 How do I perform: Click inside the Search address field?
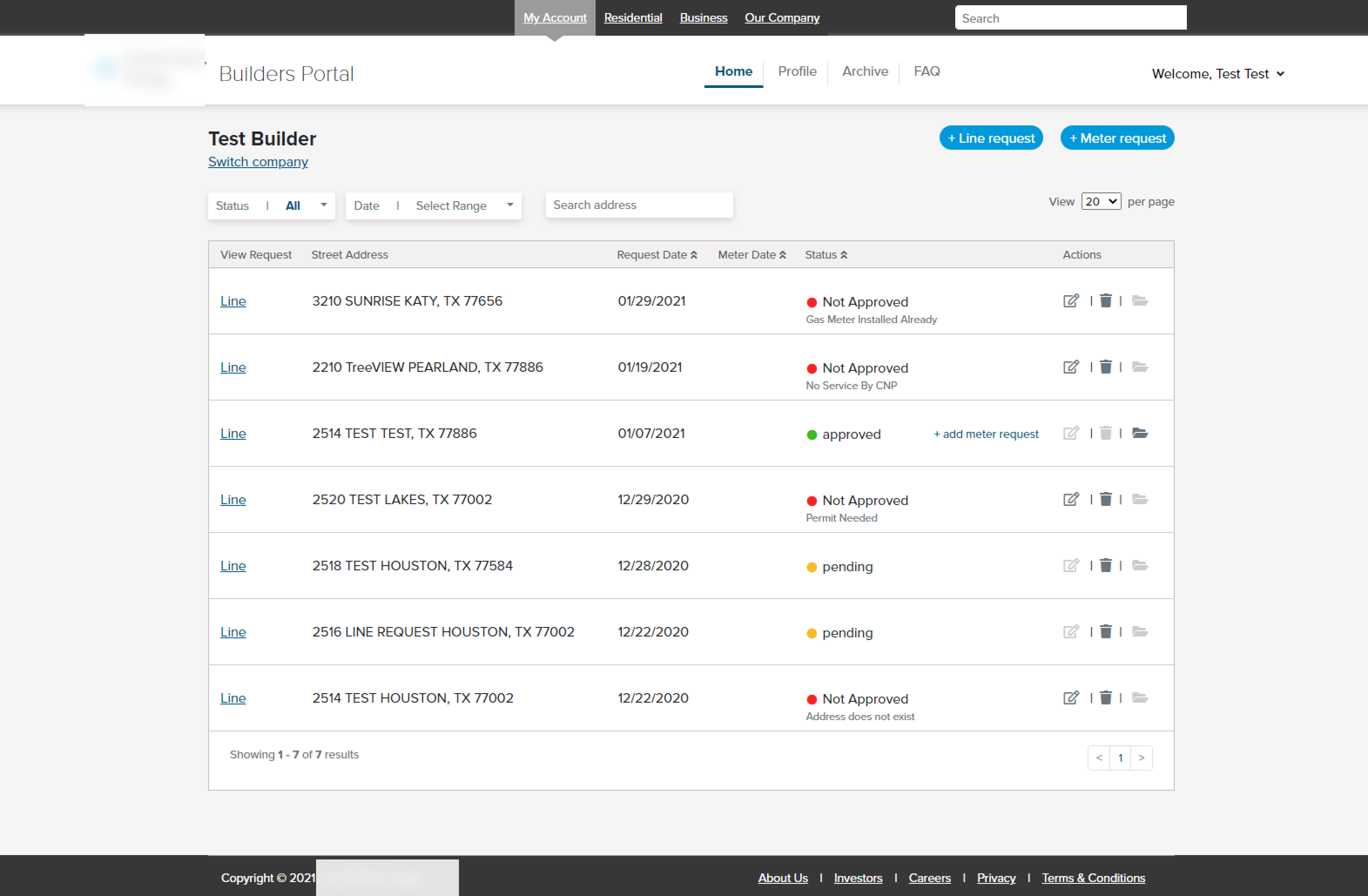pos(639,205)
